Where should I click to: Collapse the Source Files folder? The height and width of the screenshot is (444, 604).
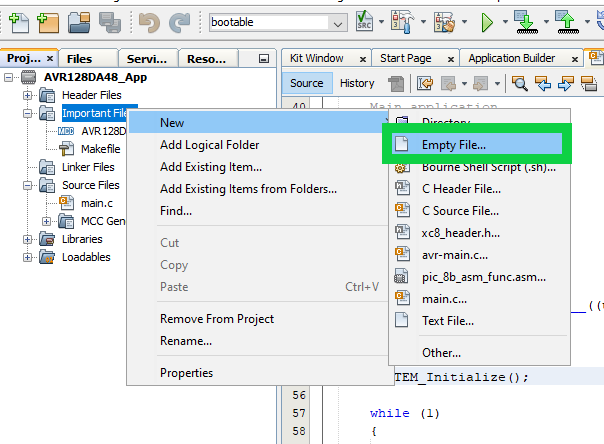click(x=29, y=185)
